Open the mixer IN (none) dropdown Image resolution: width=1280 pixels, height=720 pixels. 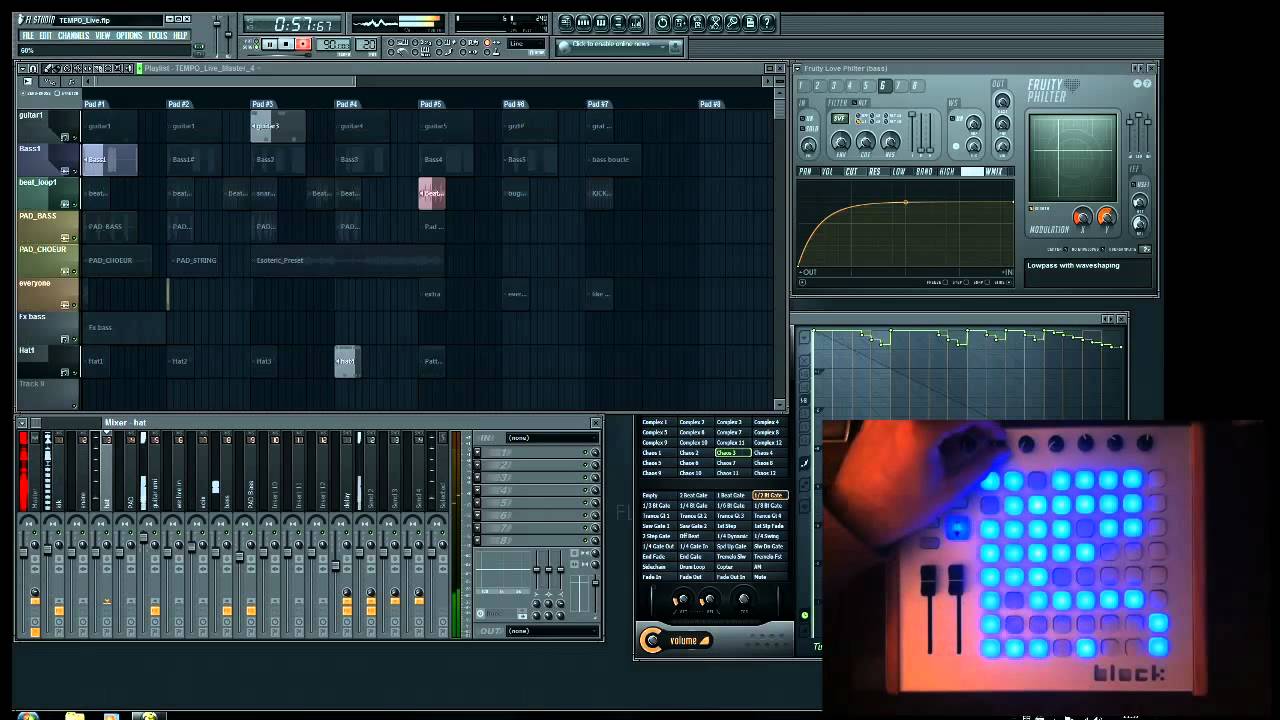tap(550, 438)
